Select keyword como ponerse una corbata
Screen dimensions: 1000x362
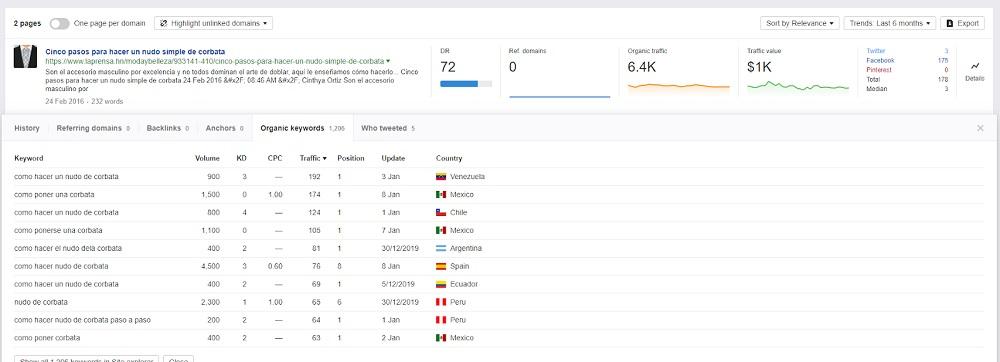pos(58,230)
